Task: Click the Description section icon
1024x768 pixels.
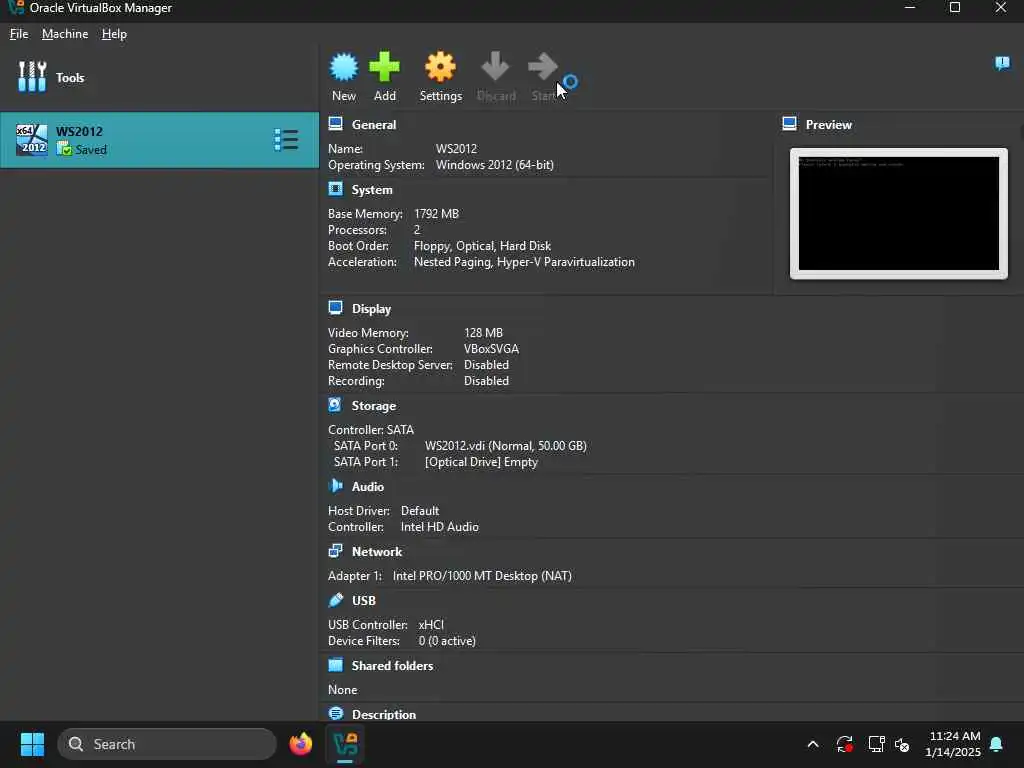Action: (336, 713)
